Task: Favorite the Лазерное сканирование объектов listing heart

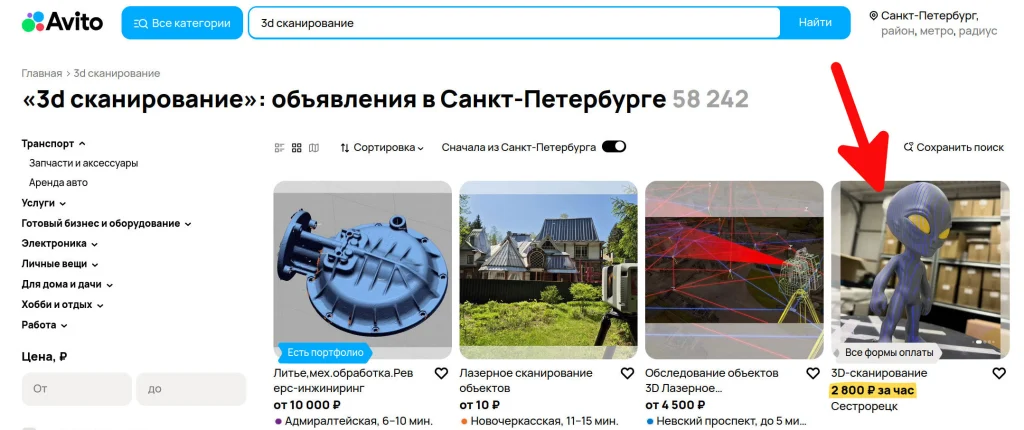Action: pyautogui.click(x=627, y=373)
